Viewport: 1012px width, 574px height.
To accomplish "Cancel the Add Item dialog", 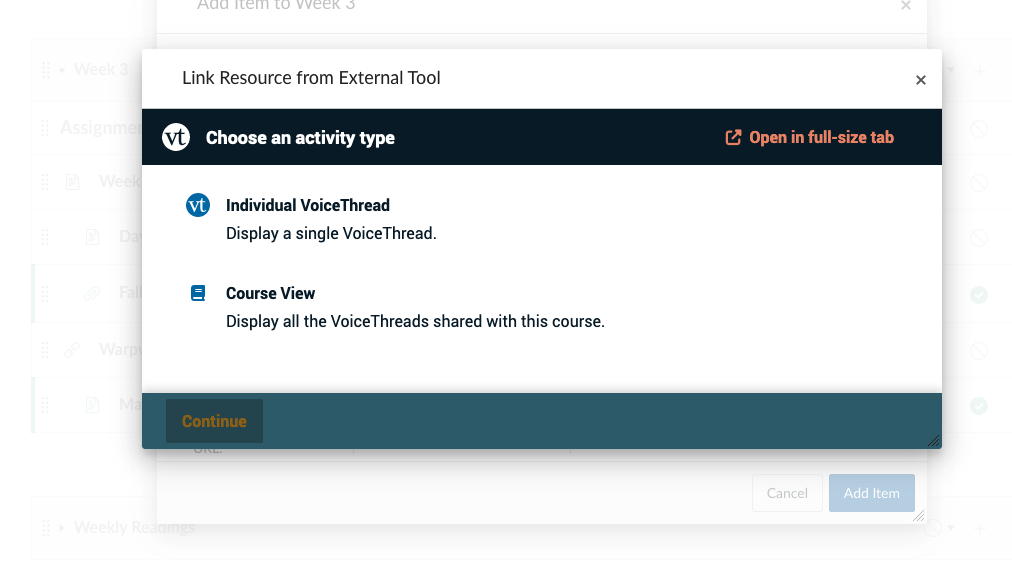I will click(787, 493).
